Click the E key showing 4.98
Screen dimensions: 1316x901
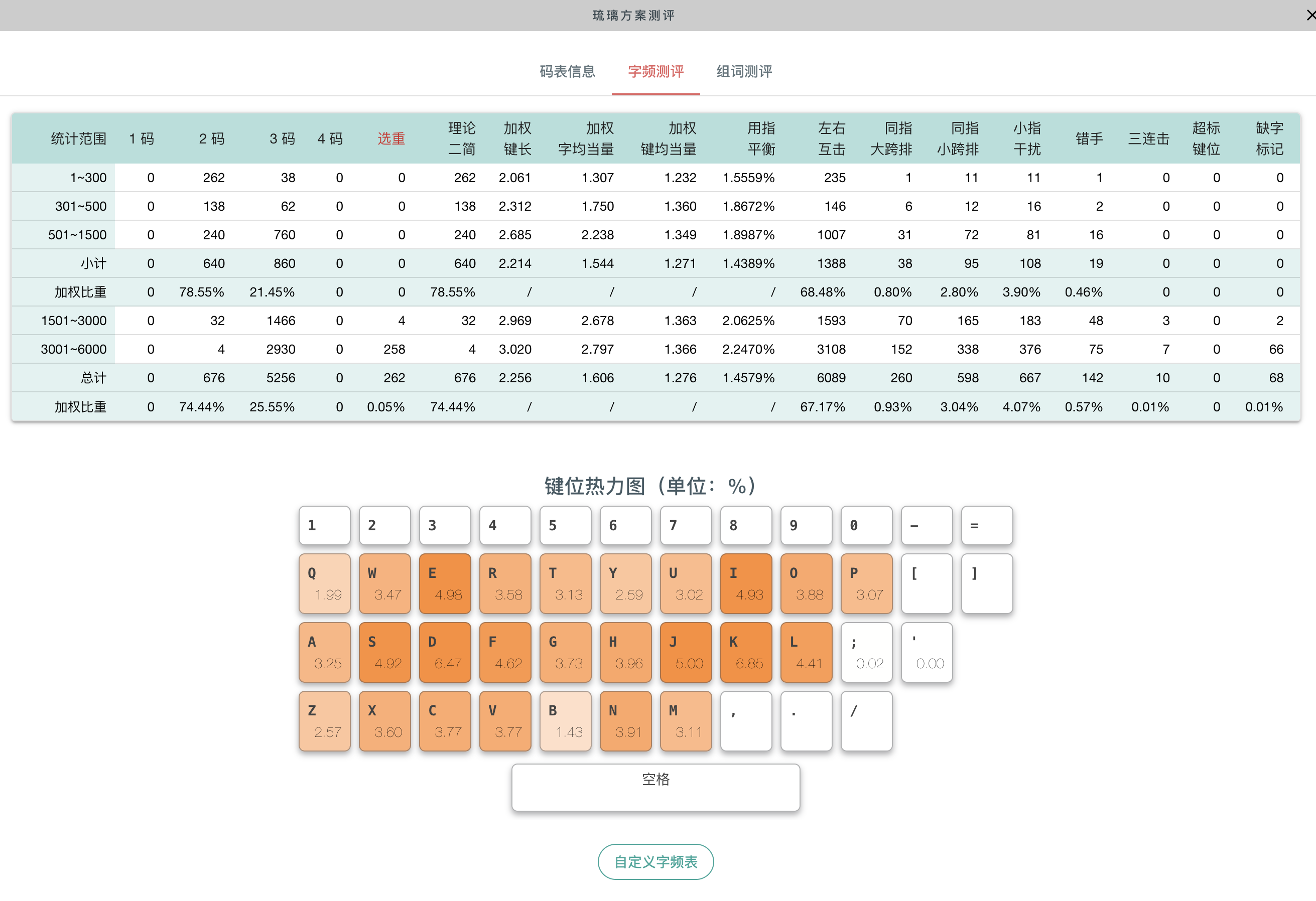(445, 583)
